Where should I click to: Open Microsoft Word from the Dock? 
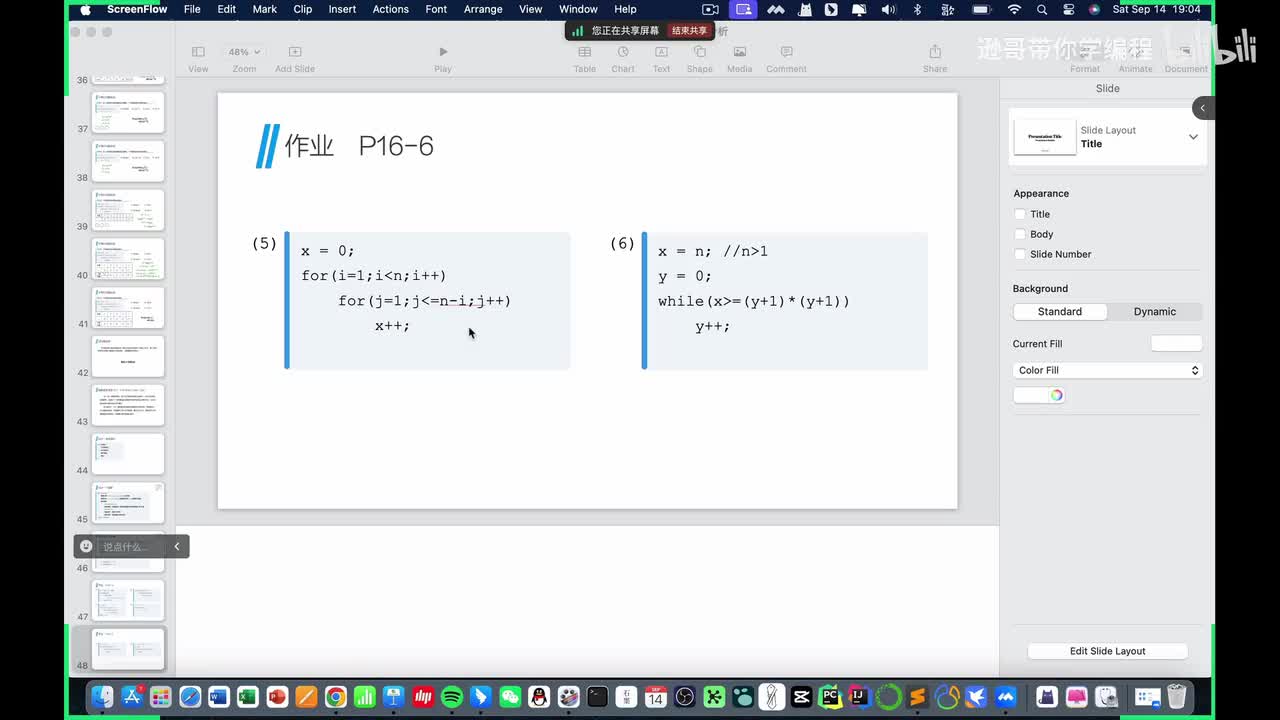[219, 697]
